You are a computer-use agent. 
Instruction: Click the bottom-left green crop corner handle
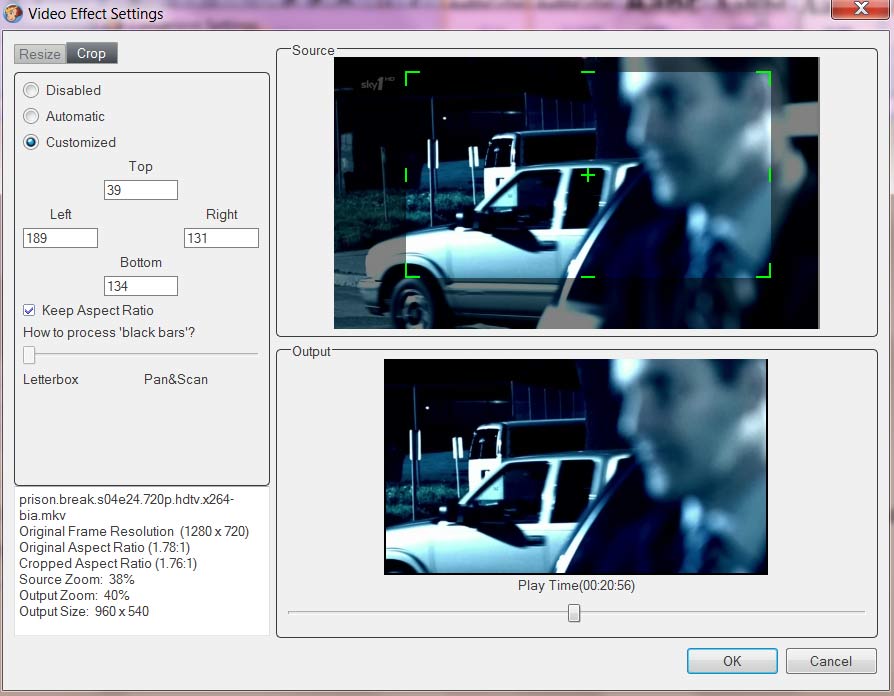tap(412, 271)
